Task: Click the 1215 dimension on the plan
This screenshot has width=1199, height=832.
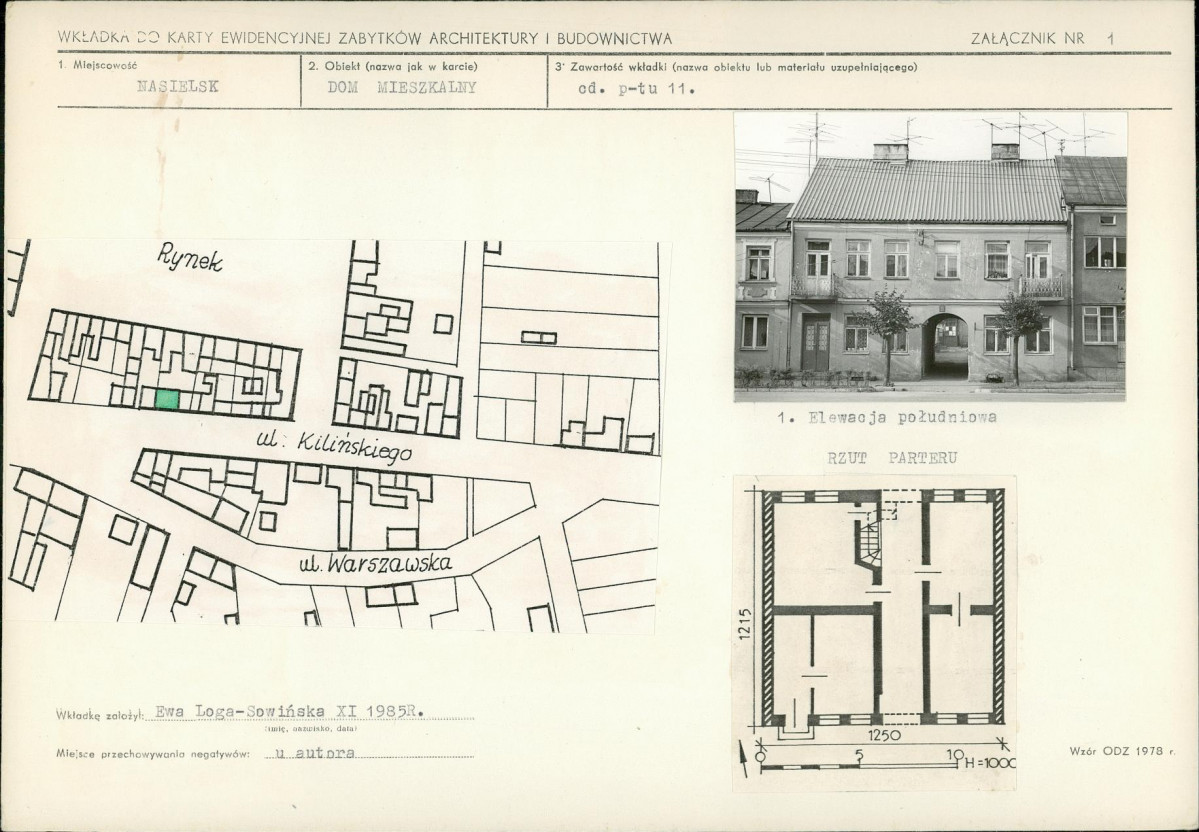Action: click(746, 624)
